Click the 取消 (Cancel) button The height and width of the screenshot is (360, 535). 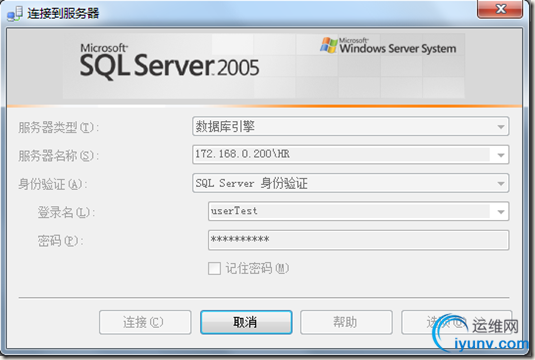coord(246,322)
